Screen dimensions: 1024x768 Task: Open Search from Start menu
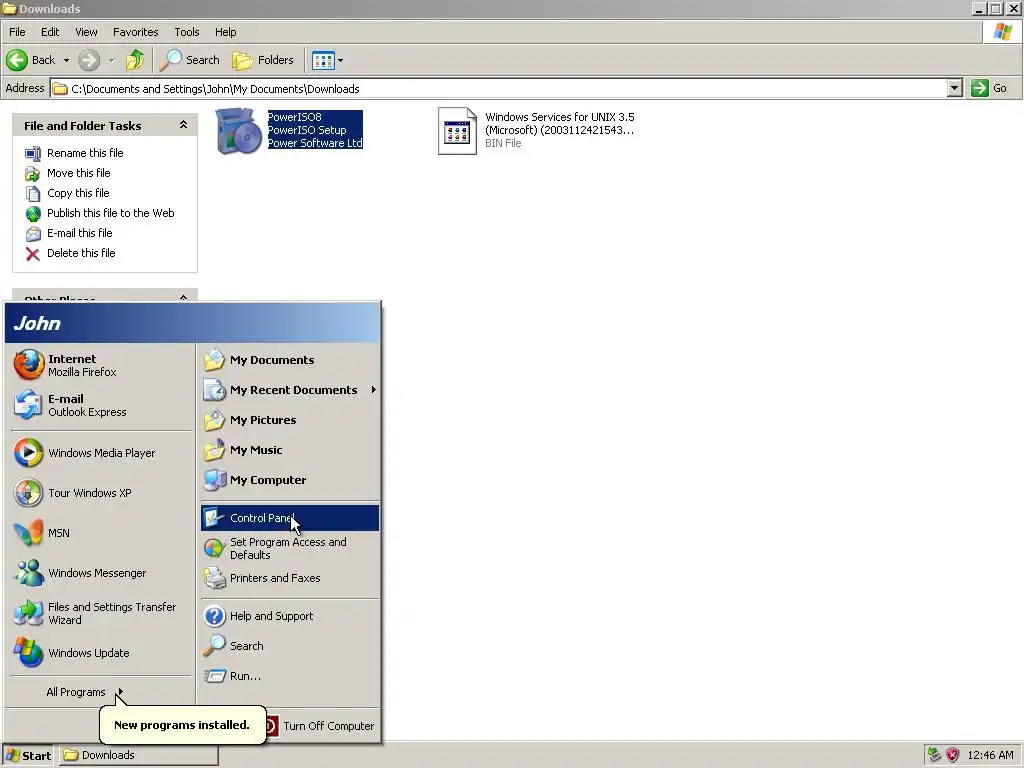289,646
